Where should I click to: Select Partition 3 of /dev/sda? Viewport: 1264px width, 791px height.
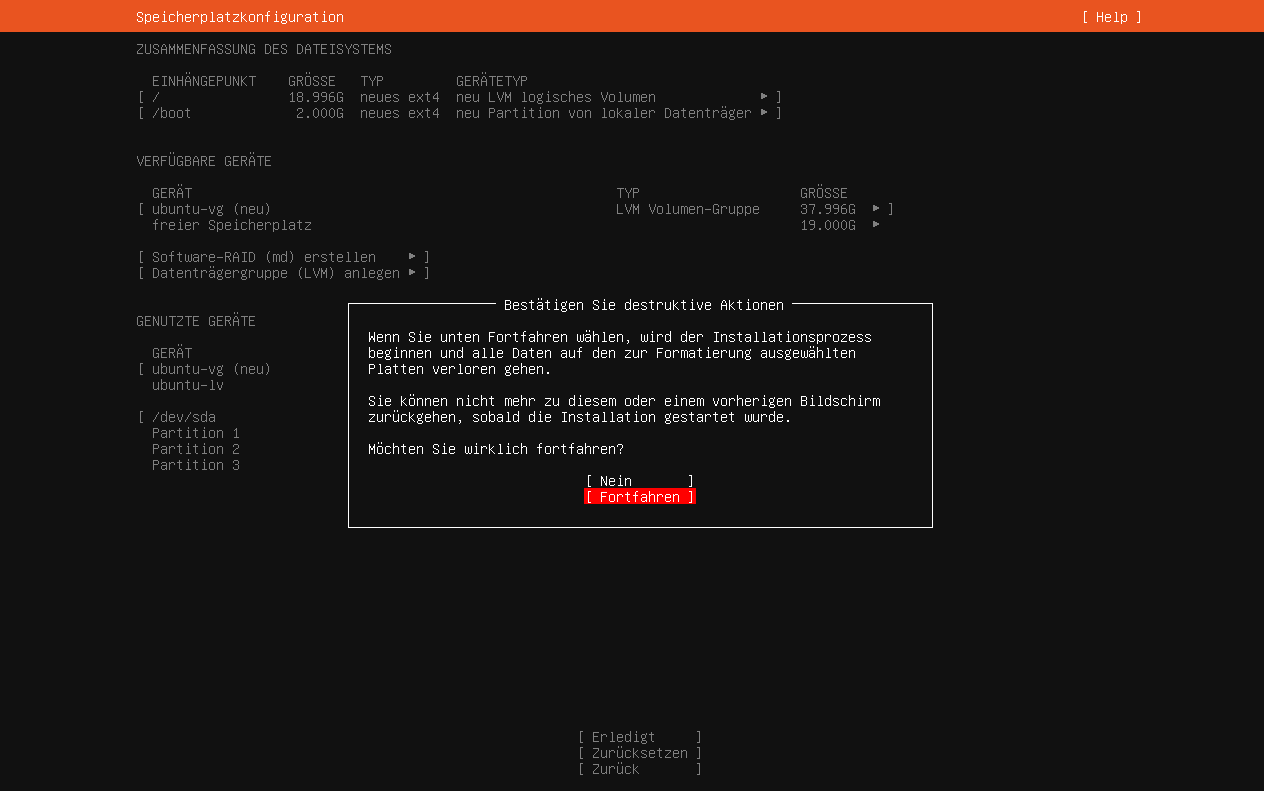(x=195, y=464)
